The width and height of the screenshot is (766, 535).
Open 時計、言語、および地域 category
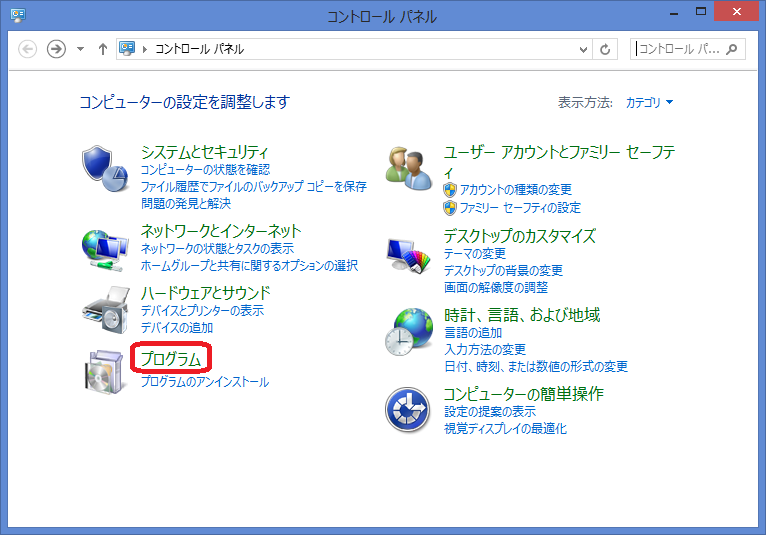tap(522, 315)
